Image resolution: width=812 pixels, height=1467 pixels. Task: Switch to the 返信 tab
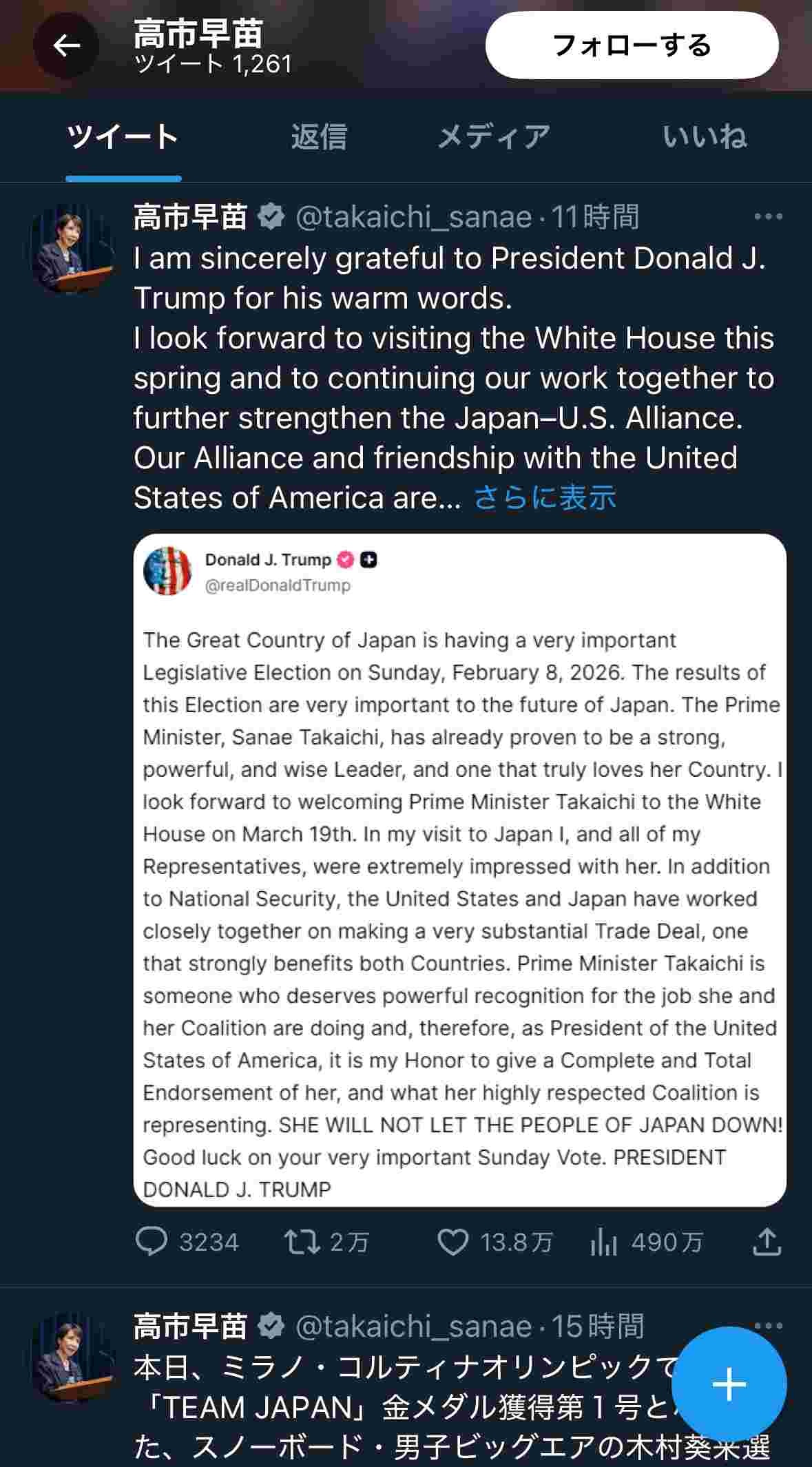(x=318, y=136)
